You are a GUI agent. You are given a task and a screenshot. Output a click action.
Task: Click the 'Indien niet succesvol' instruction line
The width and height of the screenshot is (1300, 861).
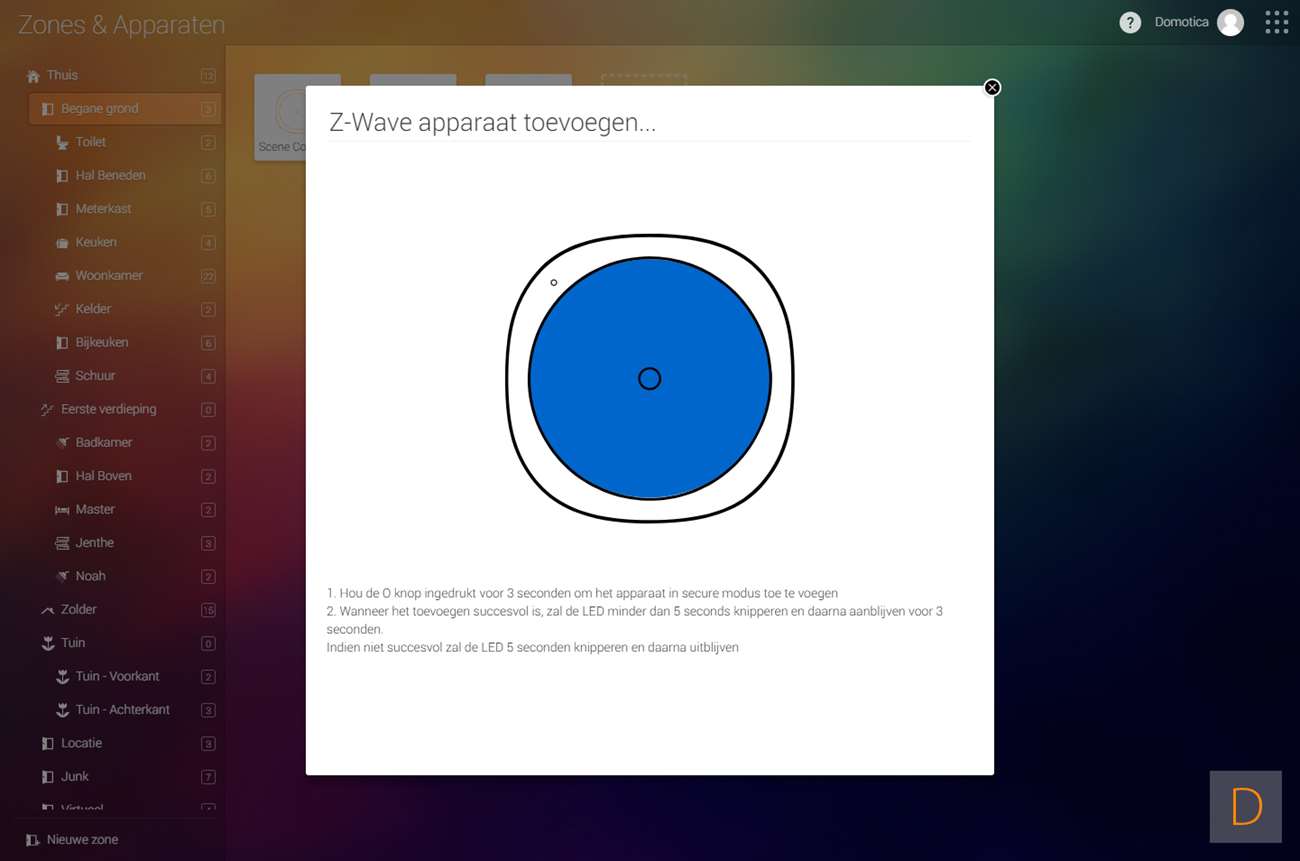click(532, 647)
